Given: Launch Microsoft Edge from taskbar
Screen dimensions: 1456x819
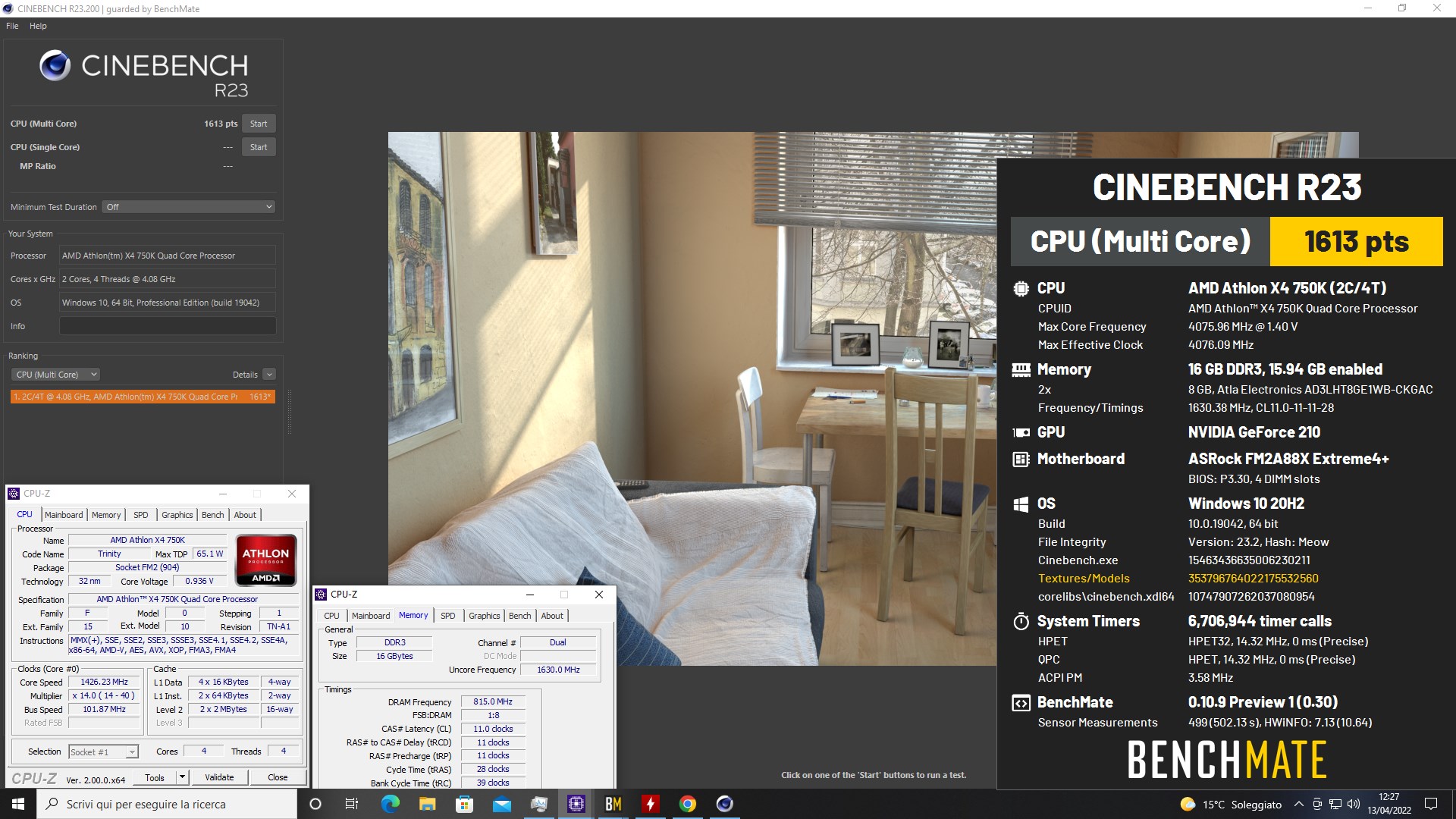Looking at the screenshot, I should click(x=390, y=804).
